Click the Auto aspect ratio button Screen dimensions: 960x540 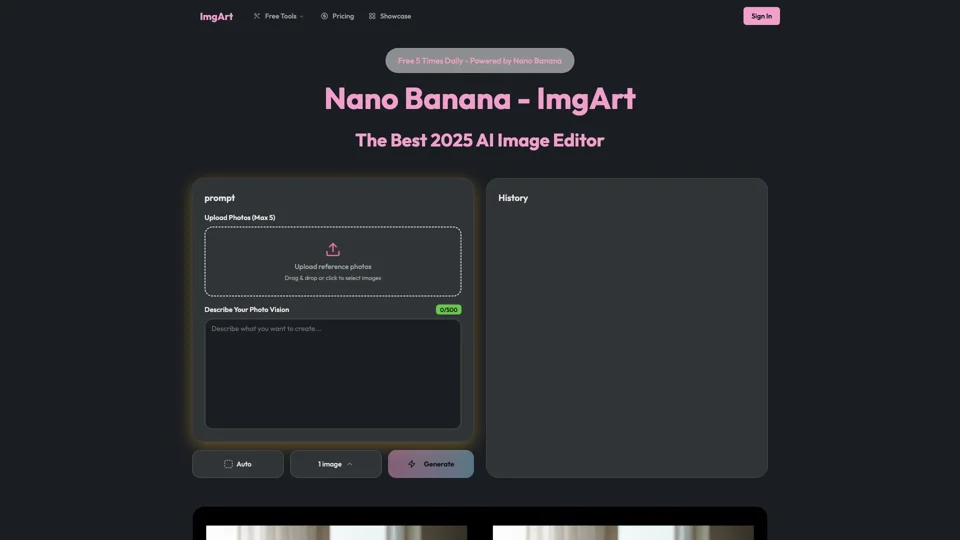238,464
